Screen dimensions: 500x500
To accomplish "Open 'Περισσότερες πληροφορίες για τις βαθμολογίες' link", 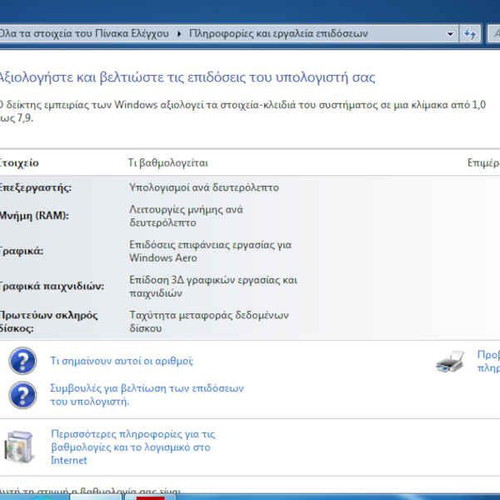I will pyautogui.click(x=133, y=447).
